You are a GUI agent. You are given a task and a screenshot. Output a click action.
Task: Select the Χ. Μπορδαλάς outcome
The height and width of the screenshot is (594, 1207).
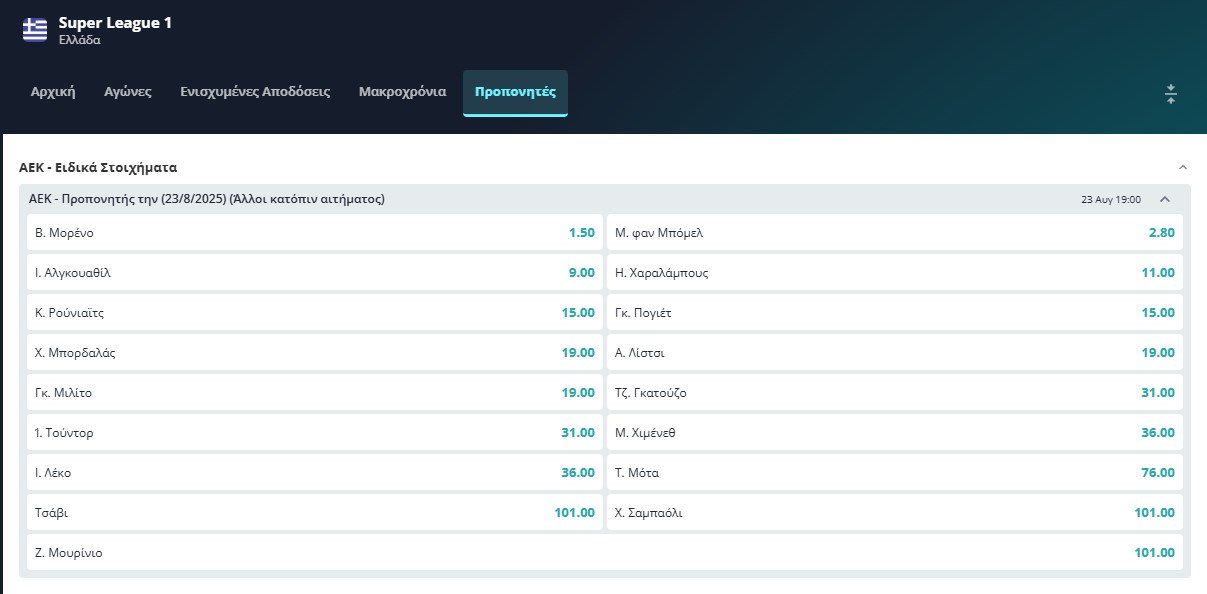pos(315,352)
